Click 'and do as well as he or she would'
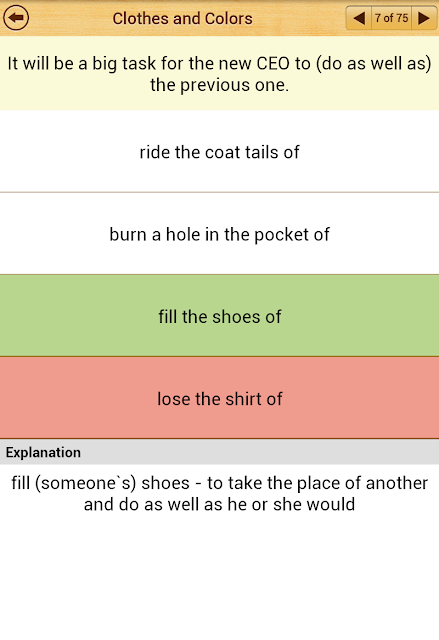Viewport: 439px width, 640px height. [x=220, y=504]
